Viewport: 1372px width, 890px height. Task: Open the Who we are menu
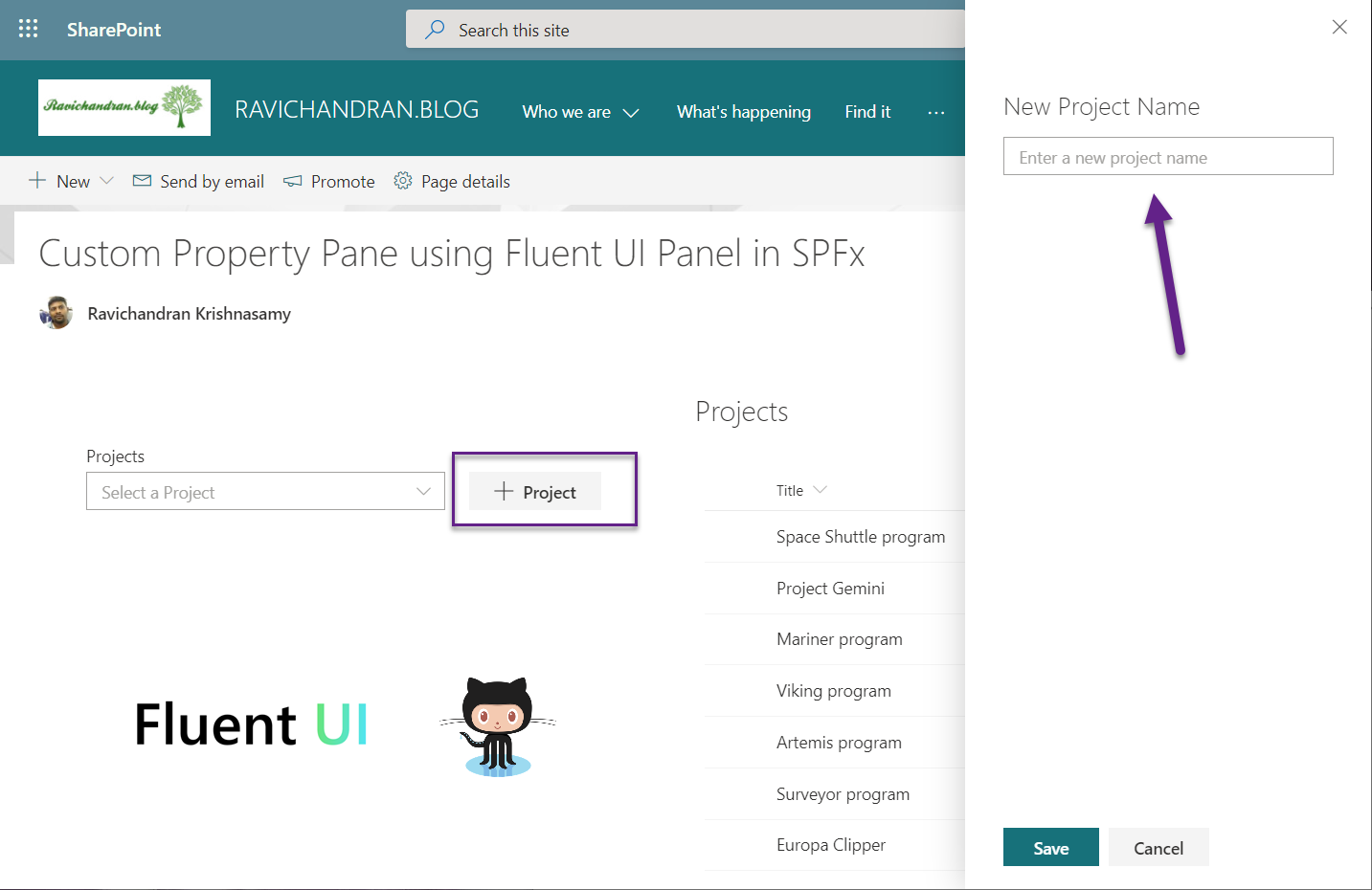[580, 112]
